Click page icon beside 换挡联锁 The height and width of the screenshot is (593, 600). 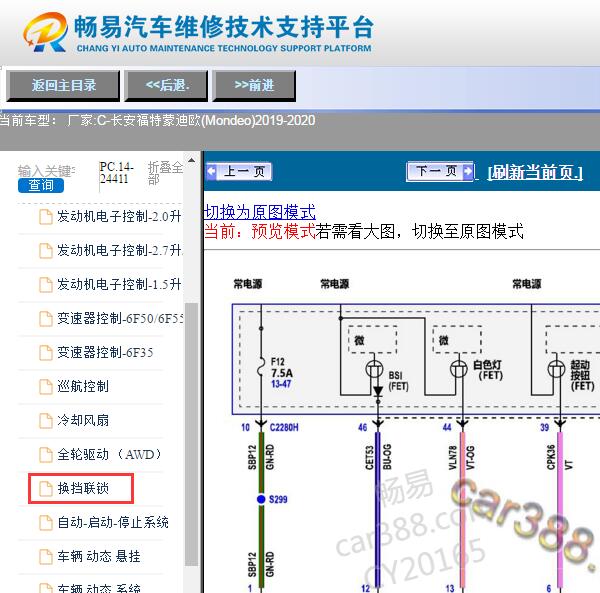click(x=46, y=489)
